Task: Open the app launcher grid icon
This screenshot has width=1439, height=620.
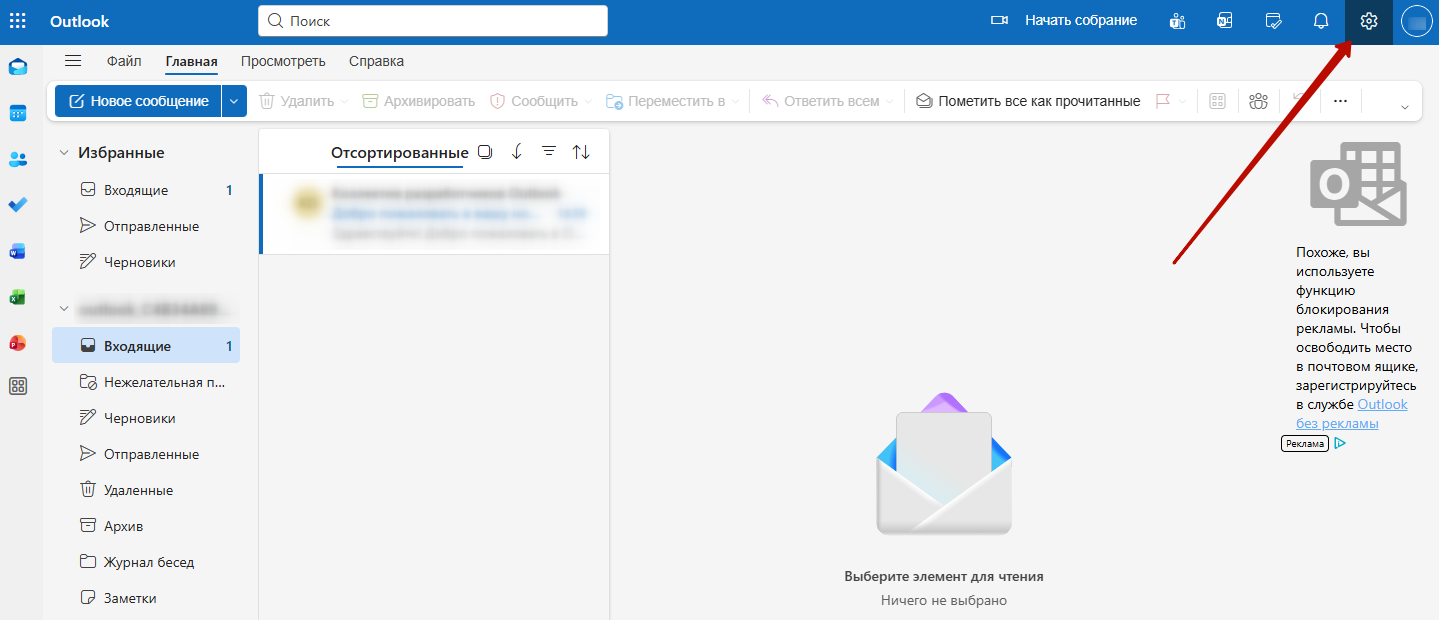Action: [x=18, y=21]
